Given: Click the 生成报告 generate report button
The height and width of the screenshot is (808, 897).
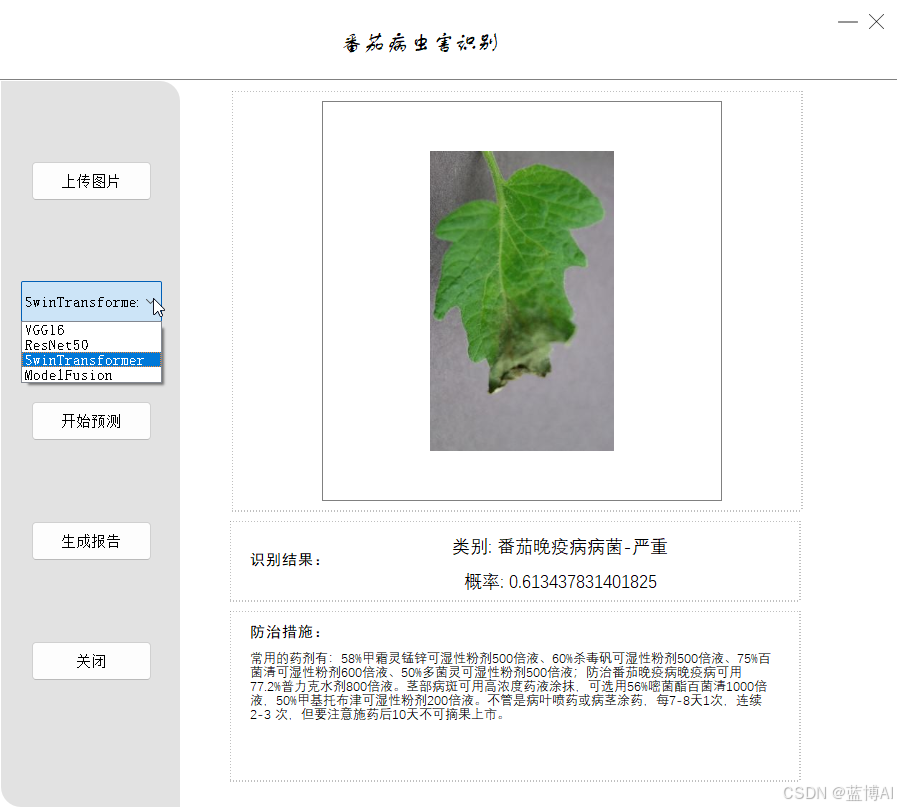Looking at the screenshot, I should [91, 541].
